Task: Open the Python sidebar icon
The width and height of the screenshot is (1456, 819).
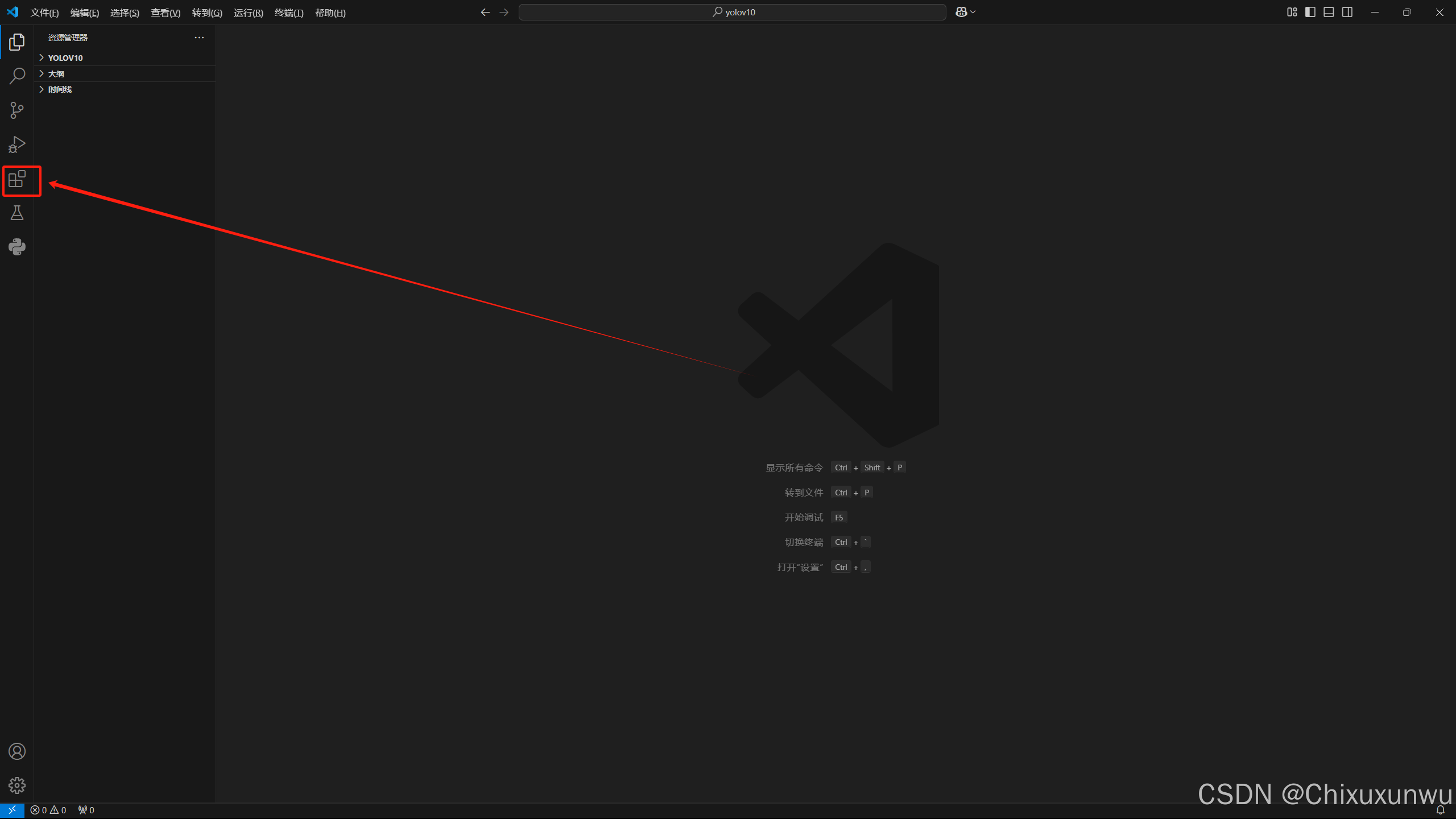Action: pyautogui.click(x=17, y=247)
